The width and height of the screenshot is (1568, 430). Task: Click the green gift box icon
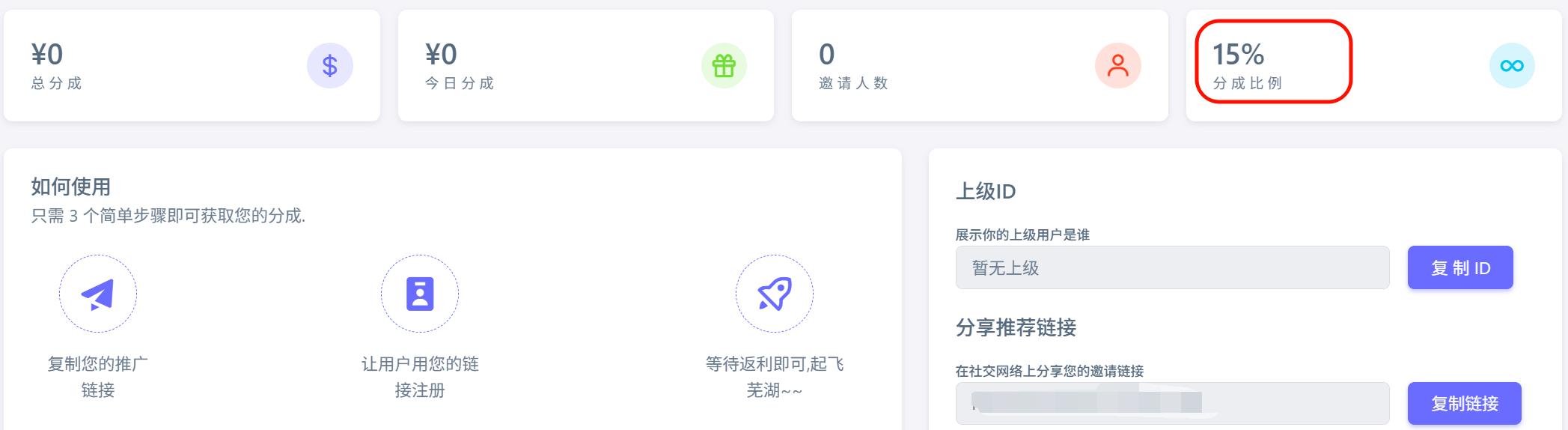click(x=724, y=66)
